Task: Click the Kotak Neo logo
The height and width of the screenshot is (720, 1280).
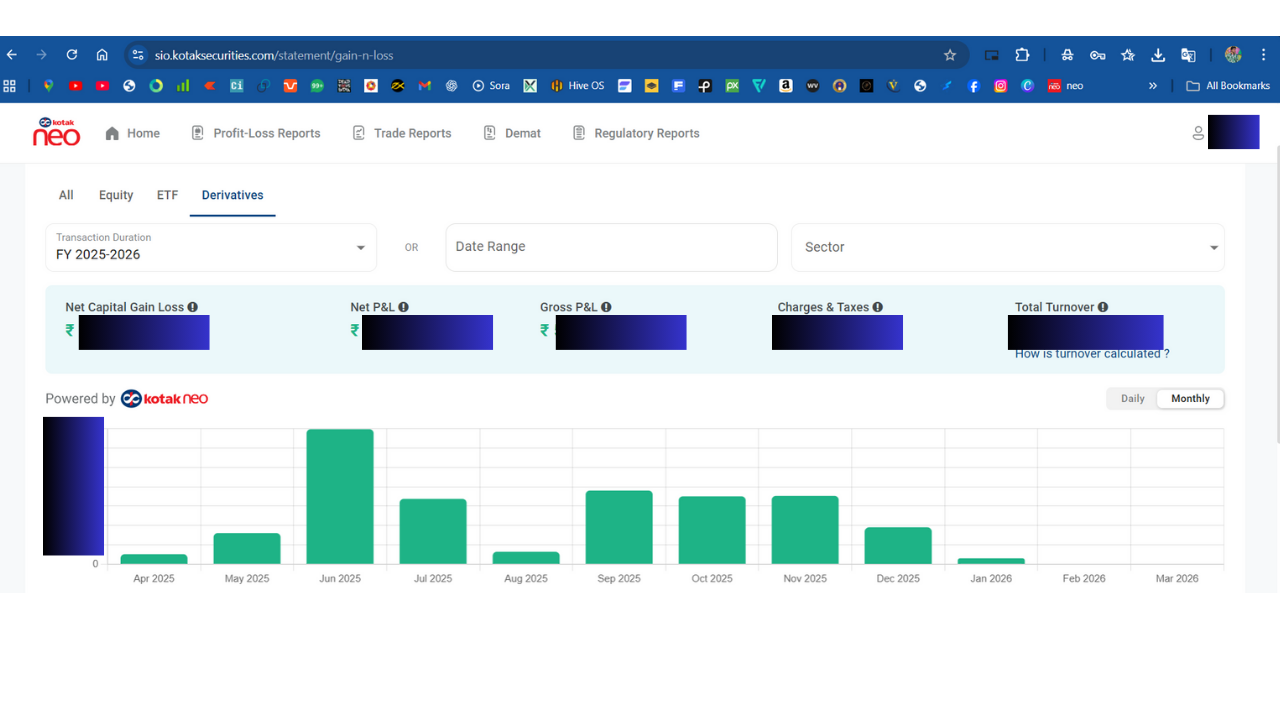Action: pyautogui.click(x=56, y=132)
